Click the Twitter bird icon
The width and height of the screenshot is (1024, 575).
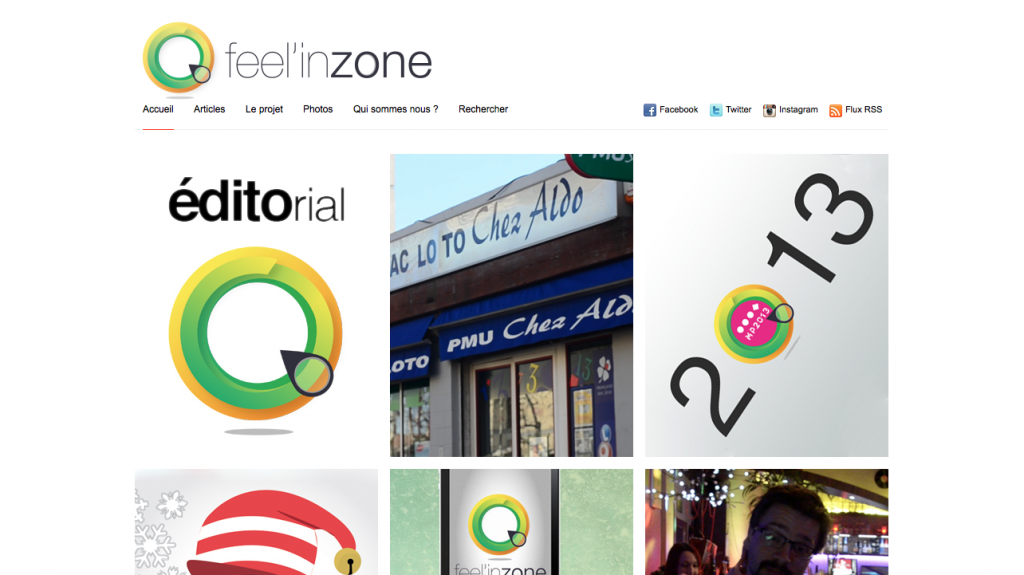(716, 110)
